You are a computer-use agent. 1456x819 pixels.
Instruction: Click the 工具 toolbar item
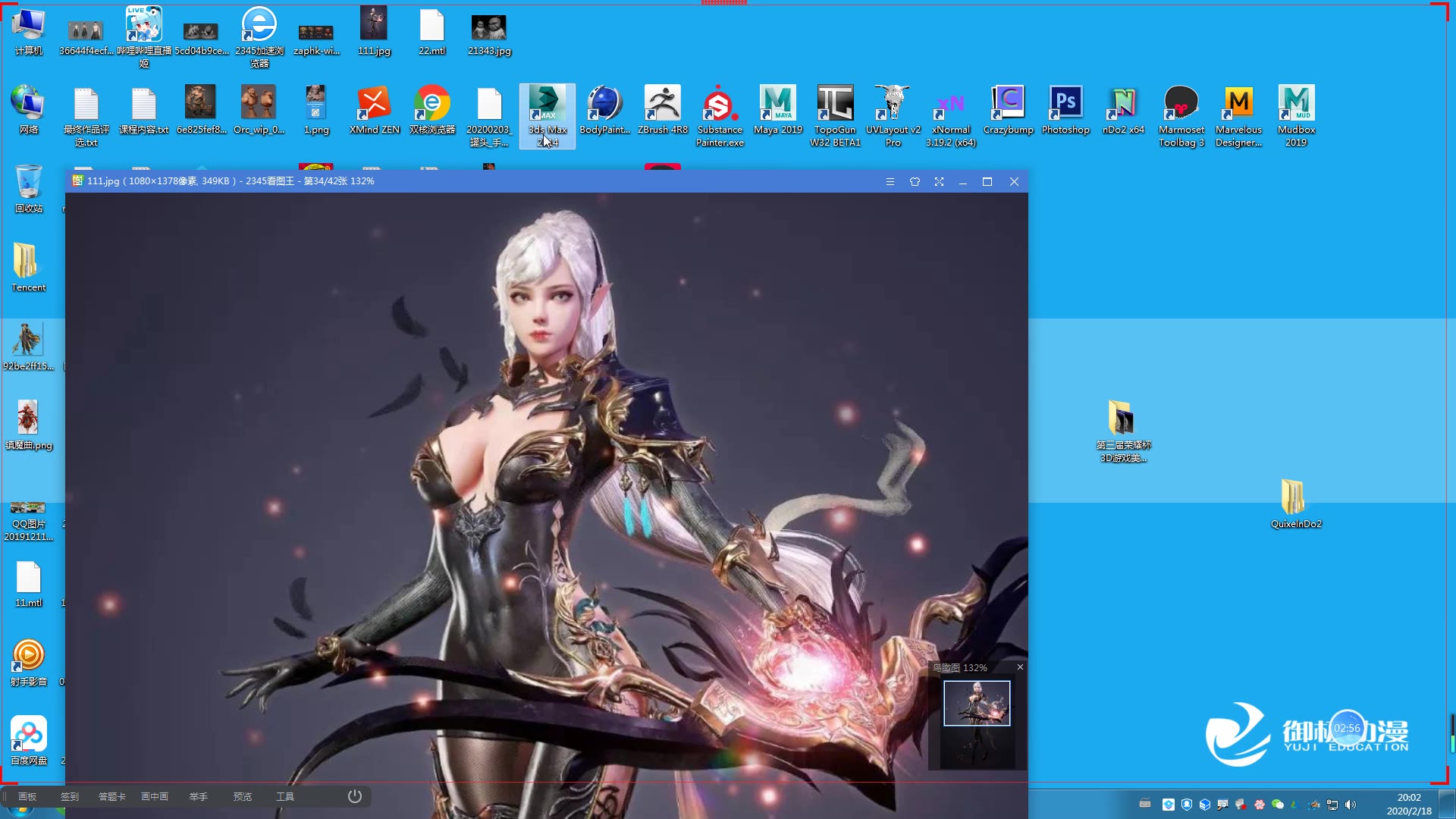tap(285, 796)
